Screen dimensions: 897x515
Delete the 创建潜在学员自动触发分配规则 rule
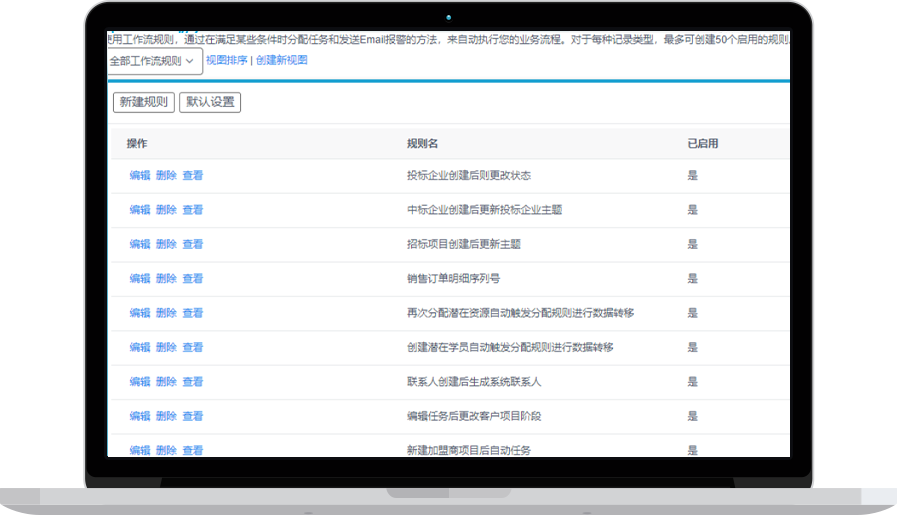pos(166,347)
